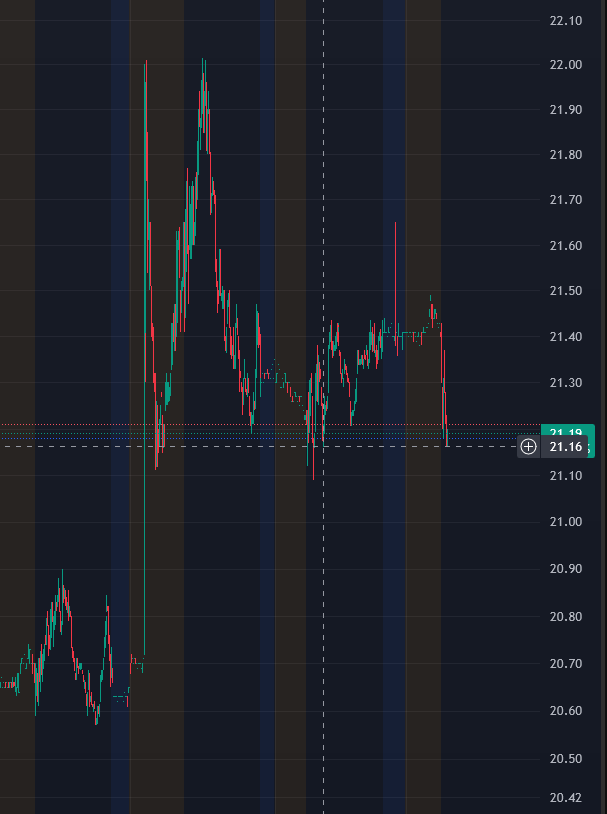This screenshot has height=814, width=607.
Task: Click the 22.10 price axis label
Action: [565, 21]
